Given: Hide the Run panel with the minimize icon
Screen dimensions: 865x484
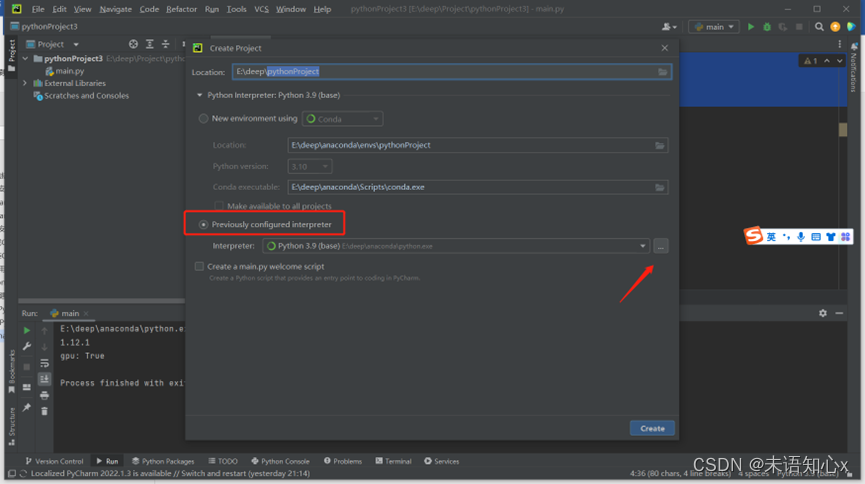Looking at the screenshot, I should (839, 313).
